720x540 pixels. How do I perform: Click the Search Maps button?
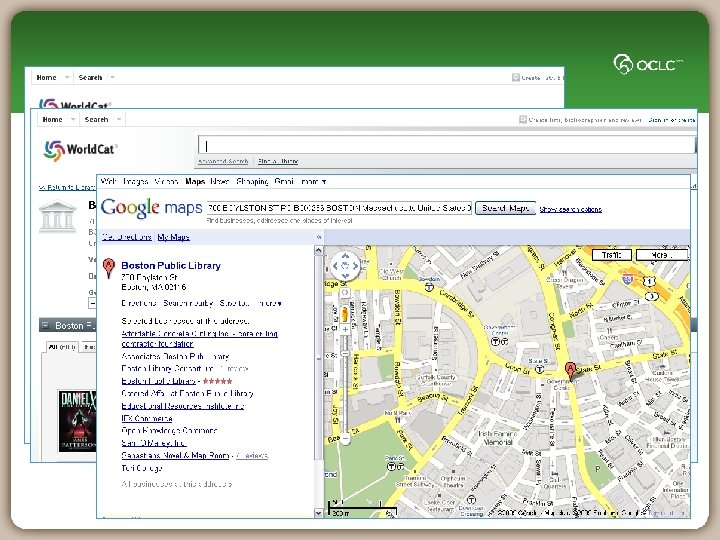tap(505, 208)
